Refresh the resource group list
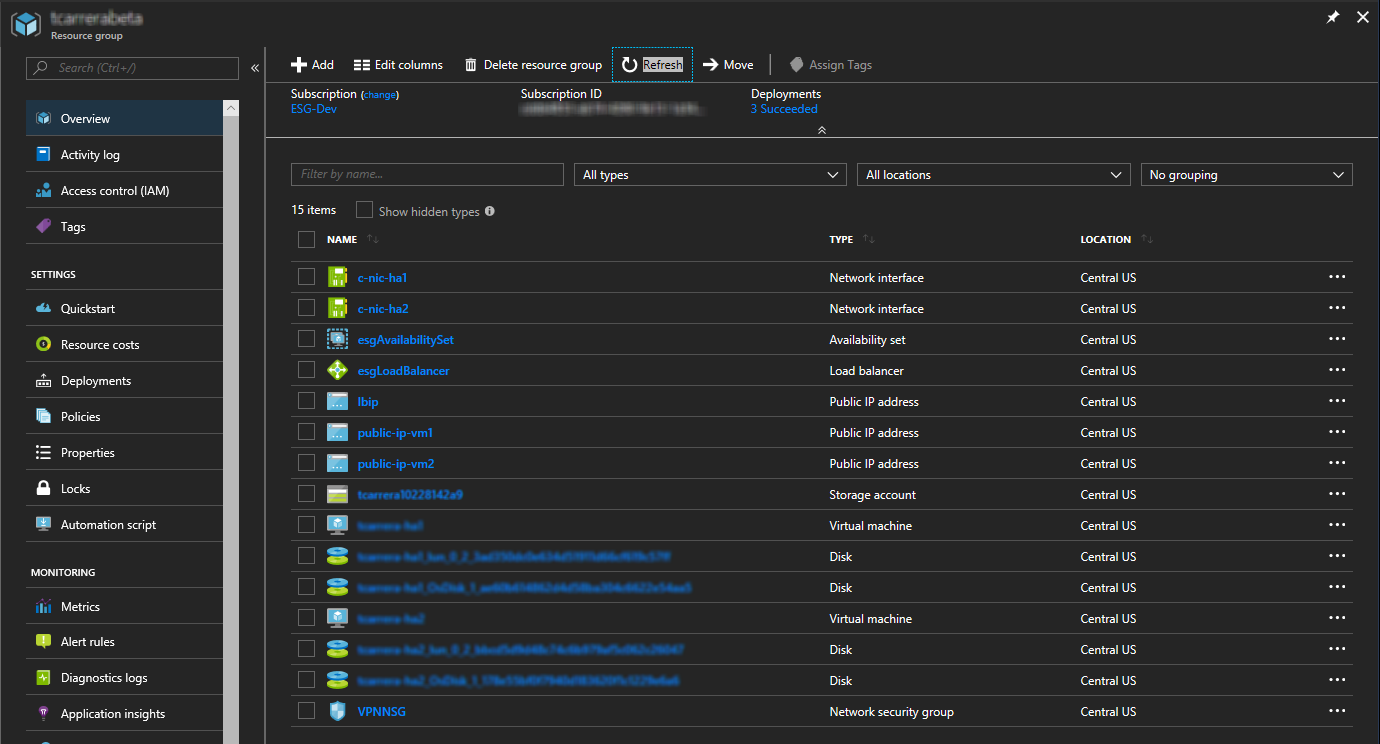This screenshot has height=744, width=1380. pos(652,65)
